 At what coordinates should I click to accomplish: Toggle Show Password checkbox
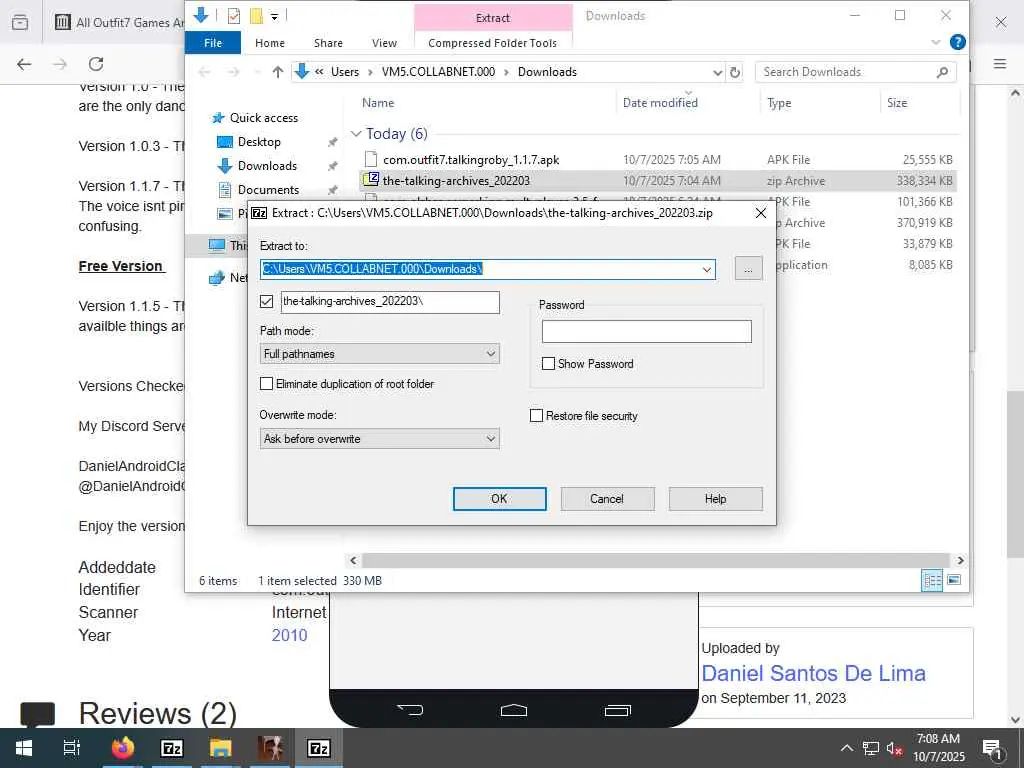tap(549, 364)
